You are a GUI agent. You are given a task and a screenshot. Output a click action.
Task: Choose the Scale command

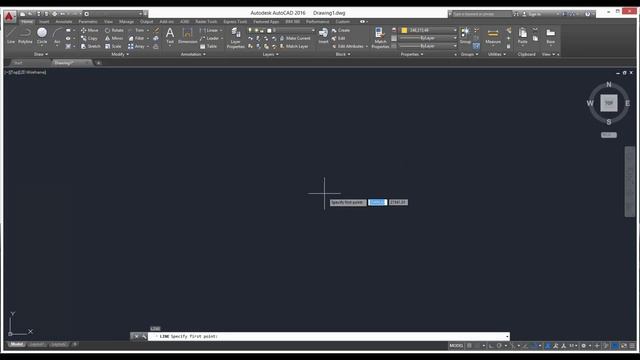click(113, 47)
